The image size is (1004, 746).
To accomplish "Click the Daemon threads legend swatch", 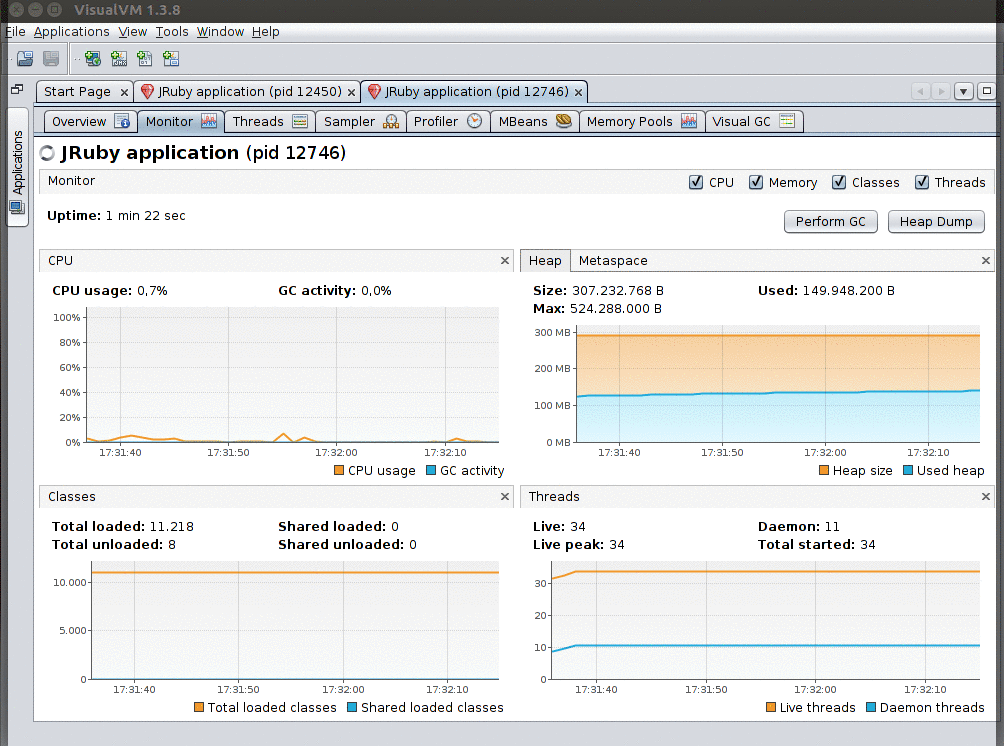I will point(871,708).
